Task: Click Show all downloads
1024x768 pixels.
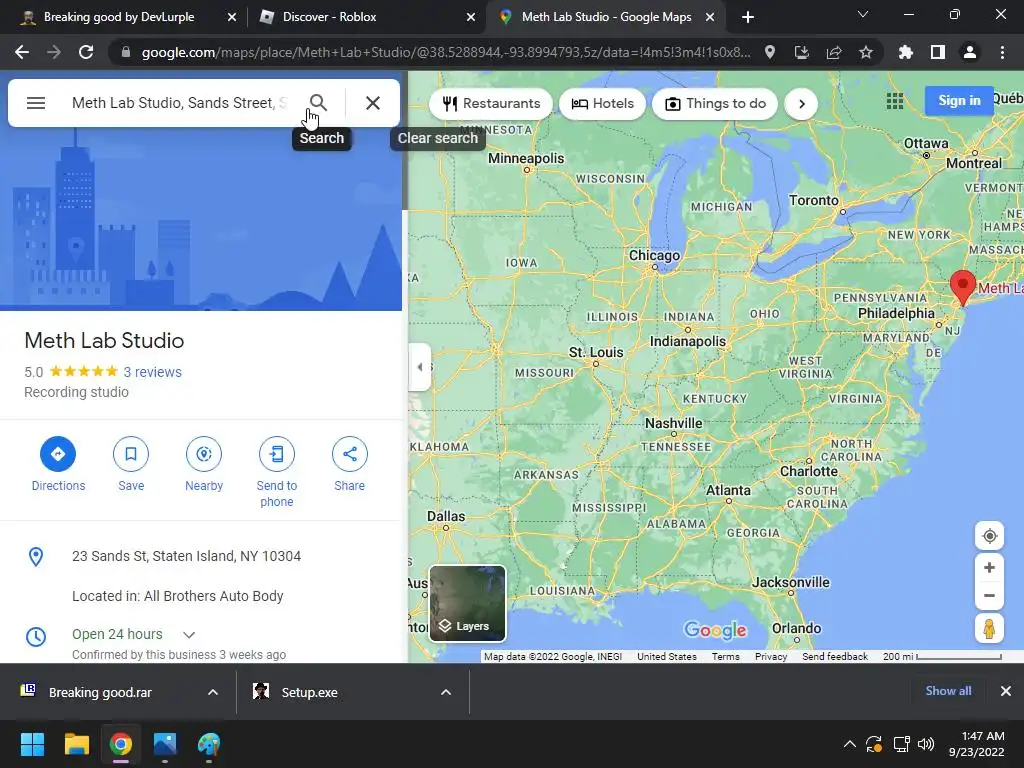Action: tap(948, 691)
